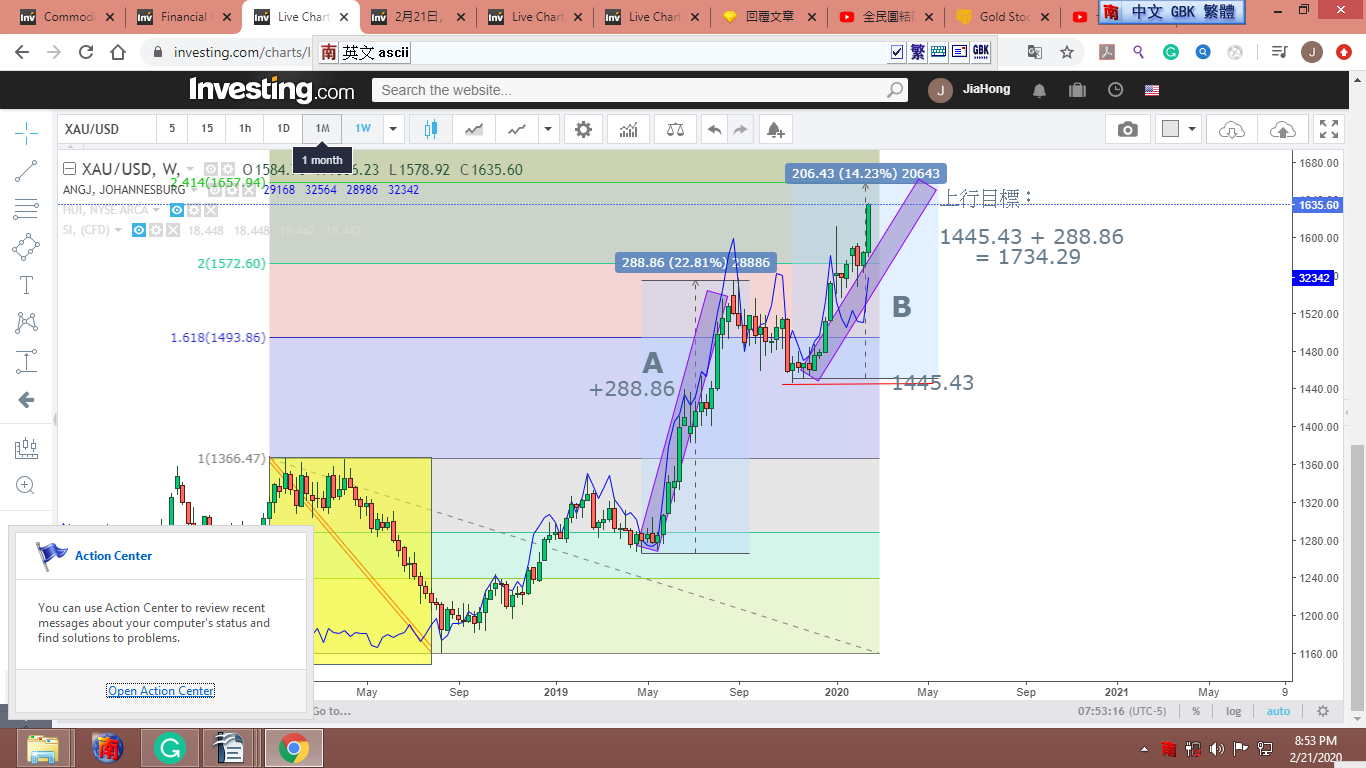The image size is (1366, 768).
Task: Toggle log scale on the chart
Action: (x=1234, y=711)
